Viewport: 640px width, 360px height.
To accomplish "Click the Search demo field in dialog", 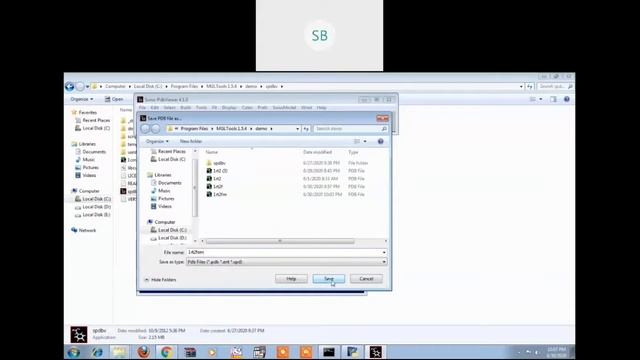I will tap(350, 129).
